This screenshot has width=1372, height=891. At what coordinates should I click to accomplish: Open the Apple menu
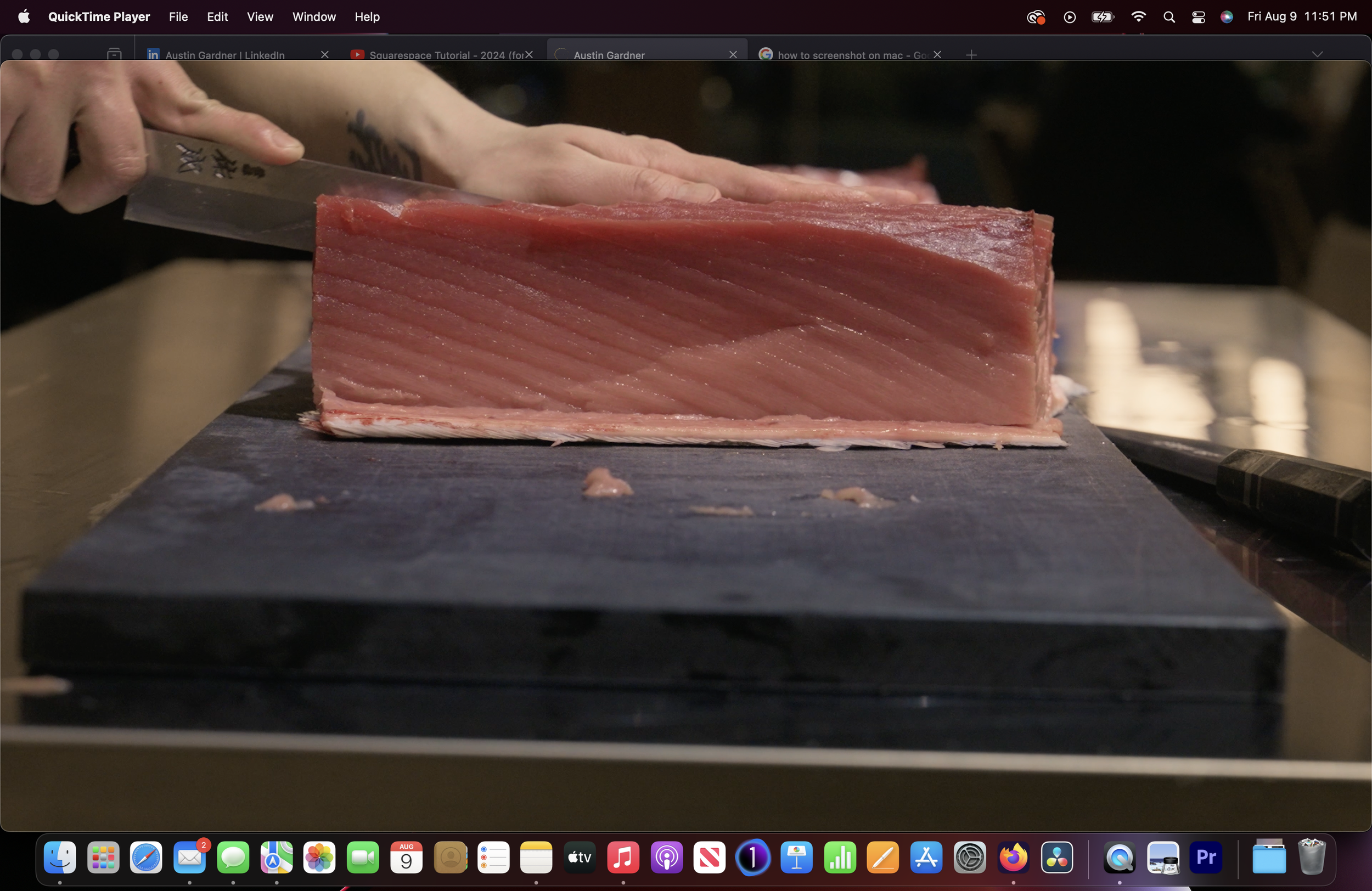24,16
